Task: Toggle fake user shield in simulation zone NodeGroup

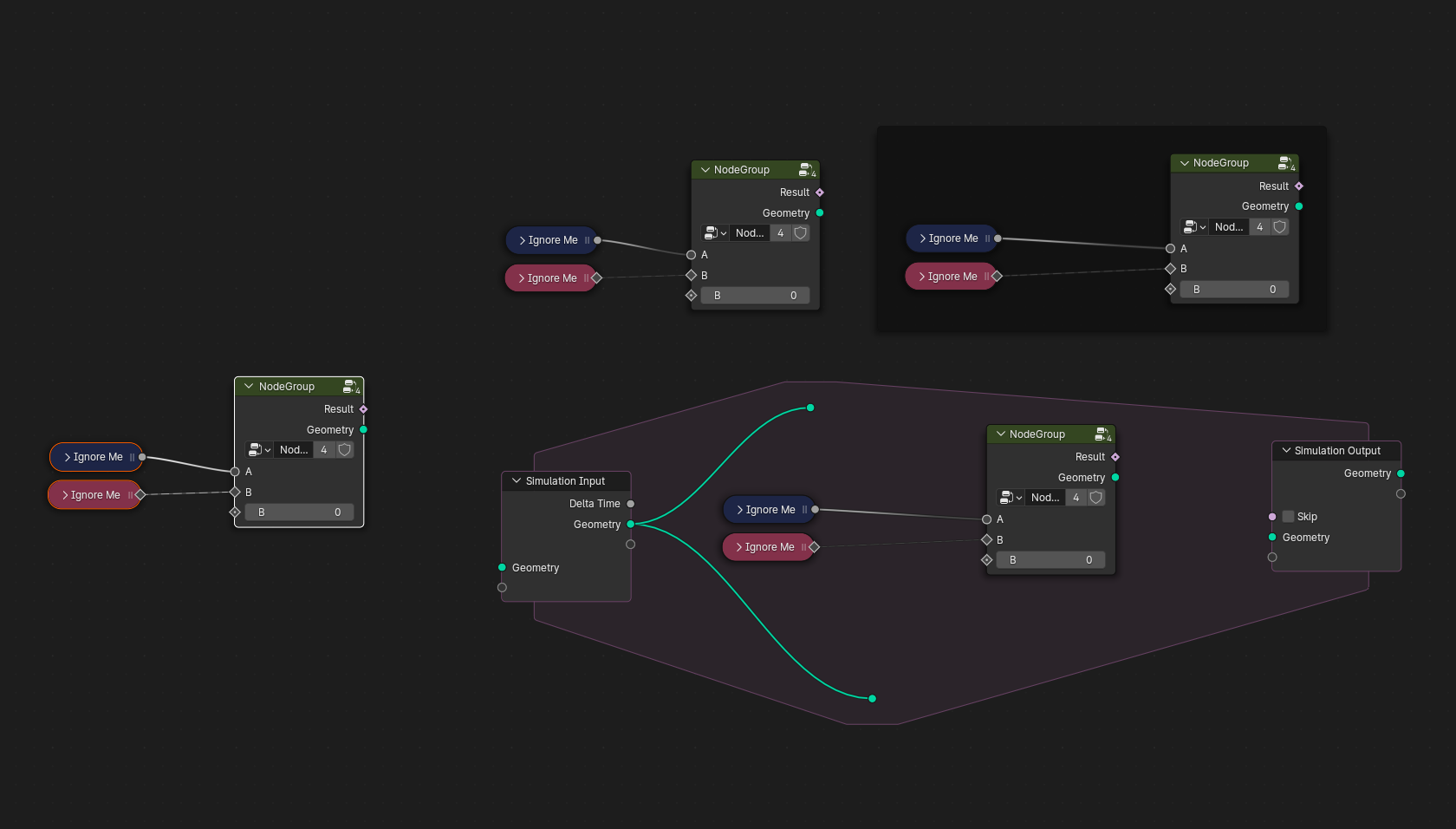Action: click(x=1096, y=498)
